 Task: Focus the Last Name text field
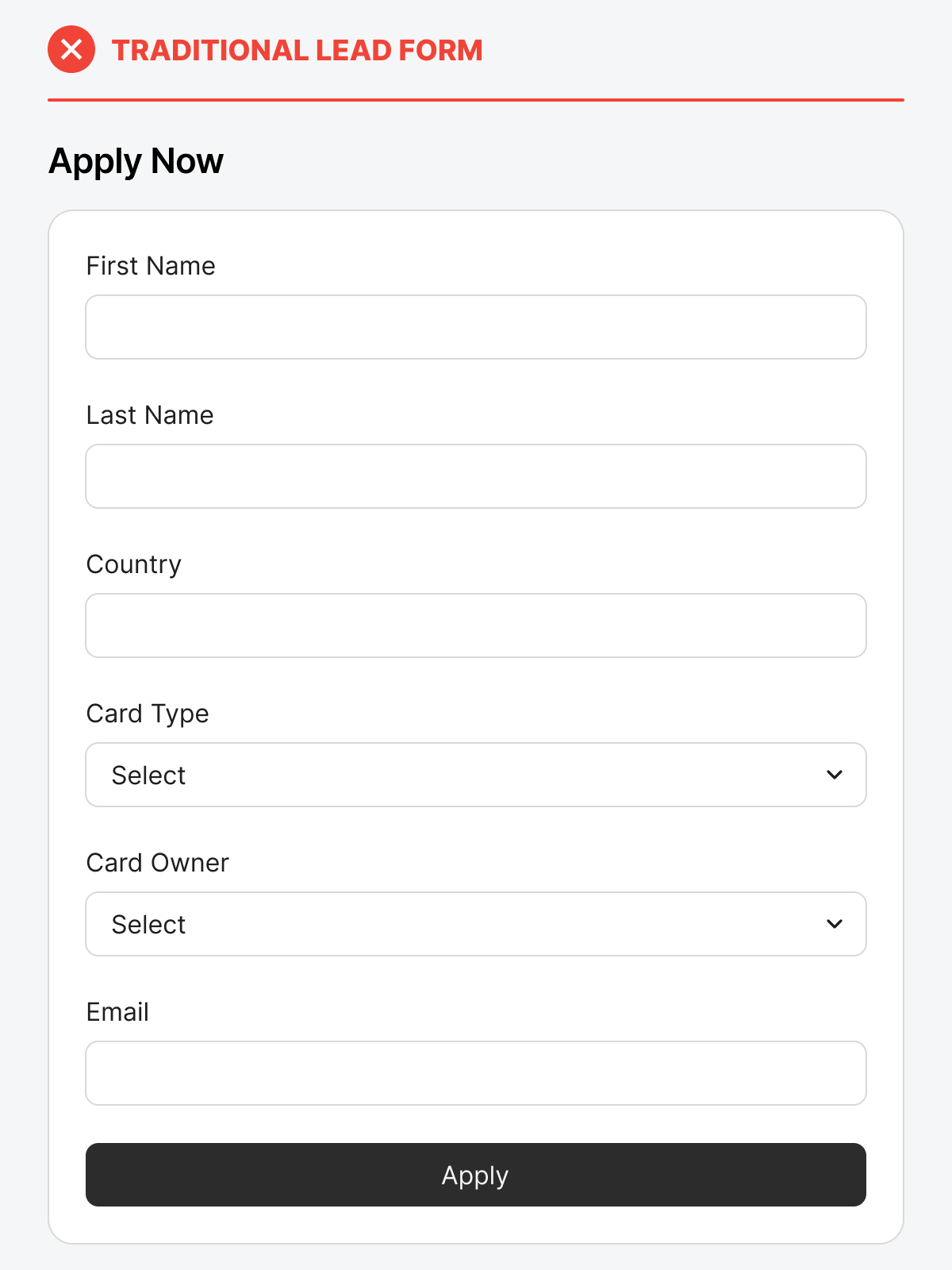[x=476, y=476]
